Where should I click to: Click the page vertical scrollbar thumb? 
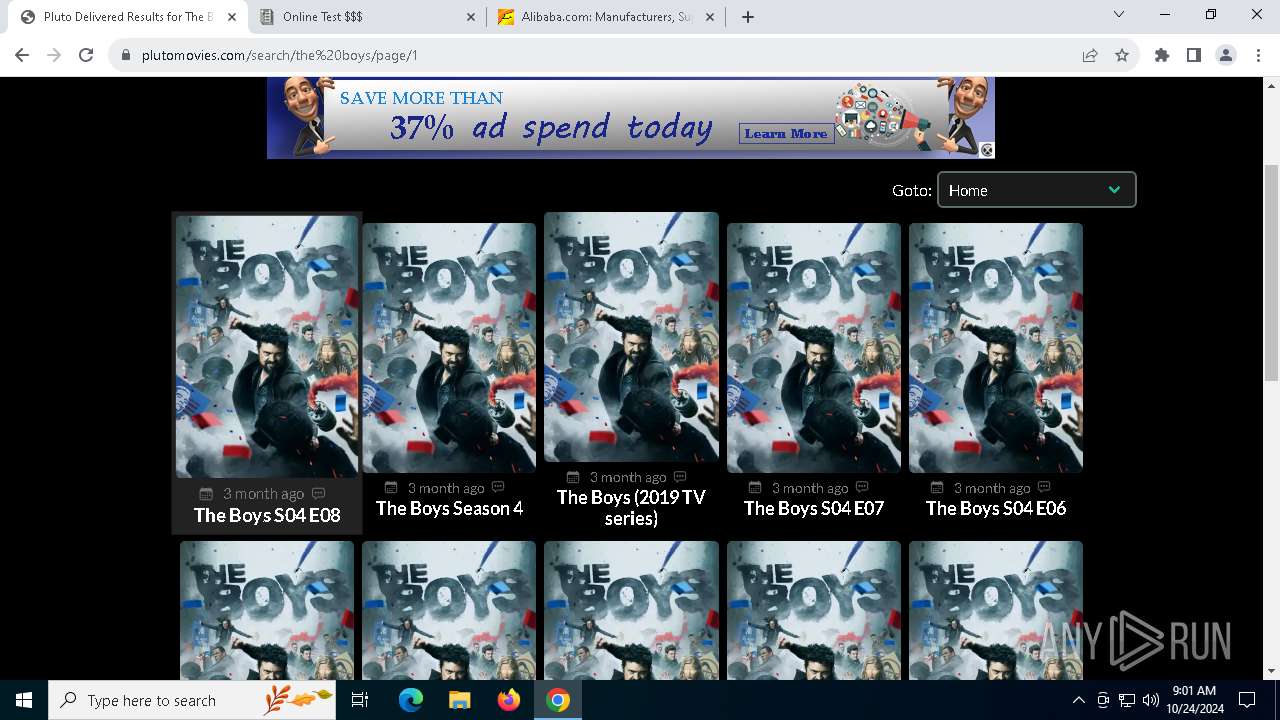pyautogui.click(x=1271, y=272)
